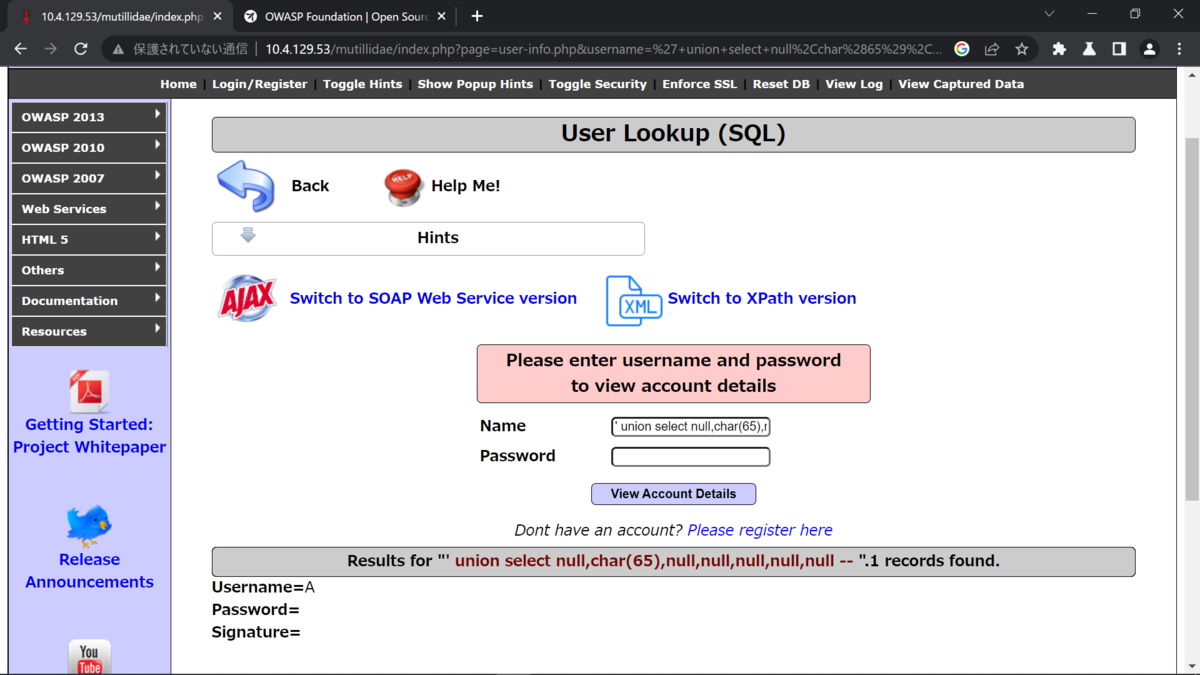Expand the Documentation menu

pos(89,301)
